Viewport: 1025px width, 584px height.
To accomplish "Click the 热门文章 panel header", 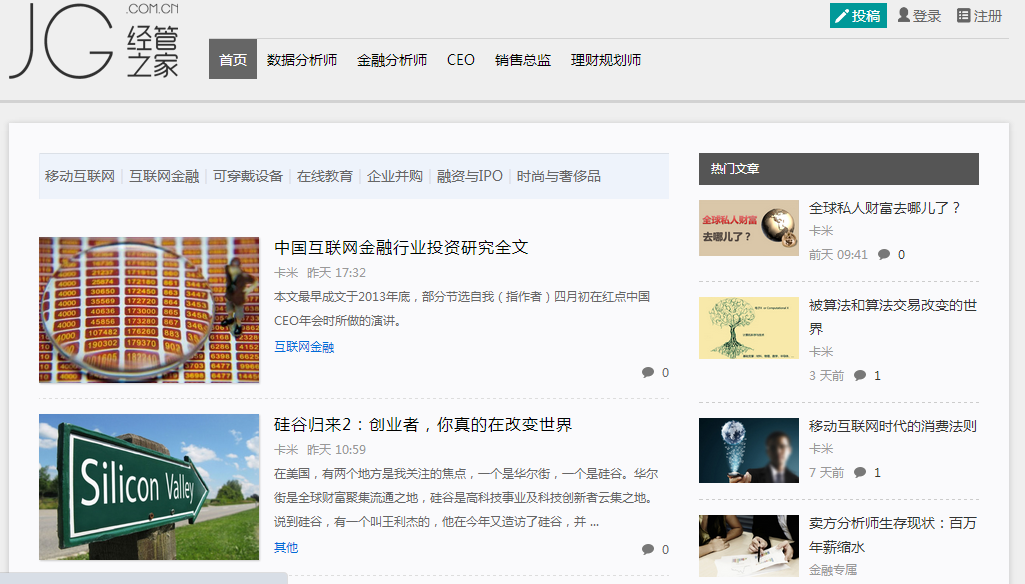I will [x=839, y=169].
